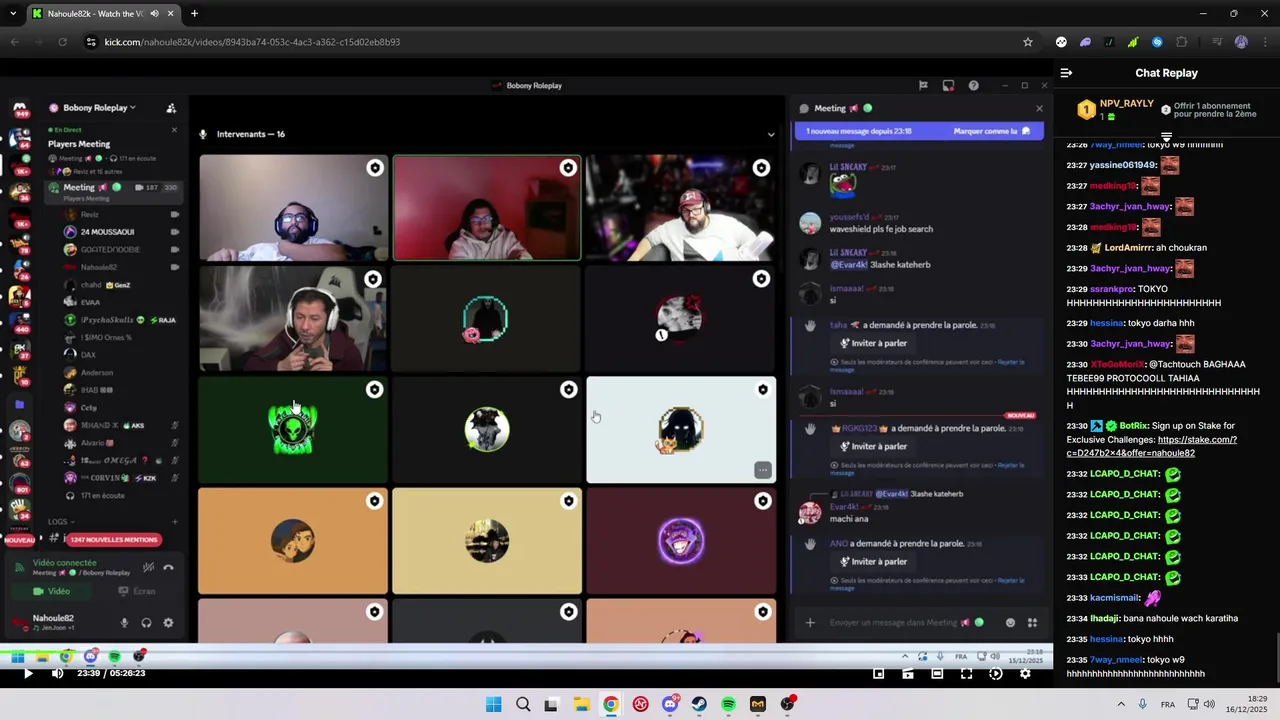Select participant DAX in channel list
Viewport: 1280px width, 720px height.
[x=89, y=354]
